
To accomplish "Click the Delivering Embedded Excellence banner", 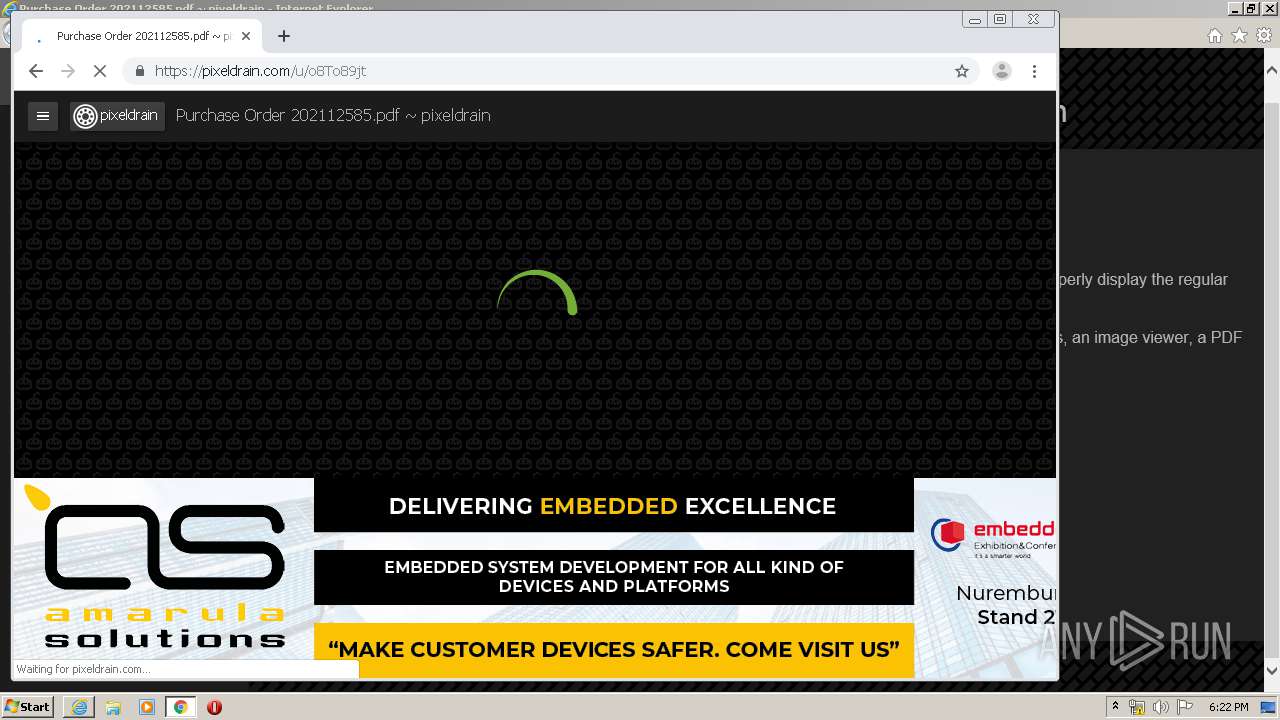I will click(613, 506).
